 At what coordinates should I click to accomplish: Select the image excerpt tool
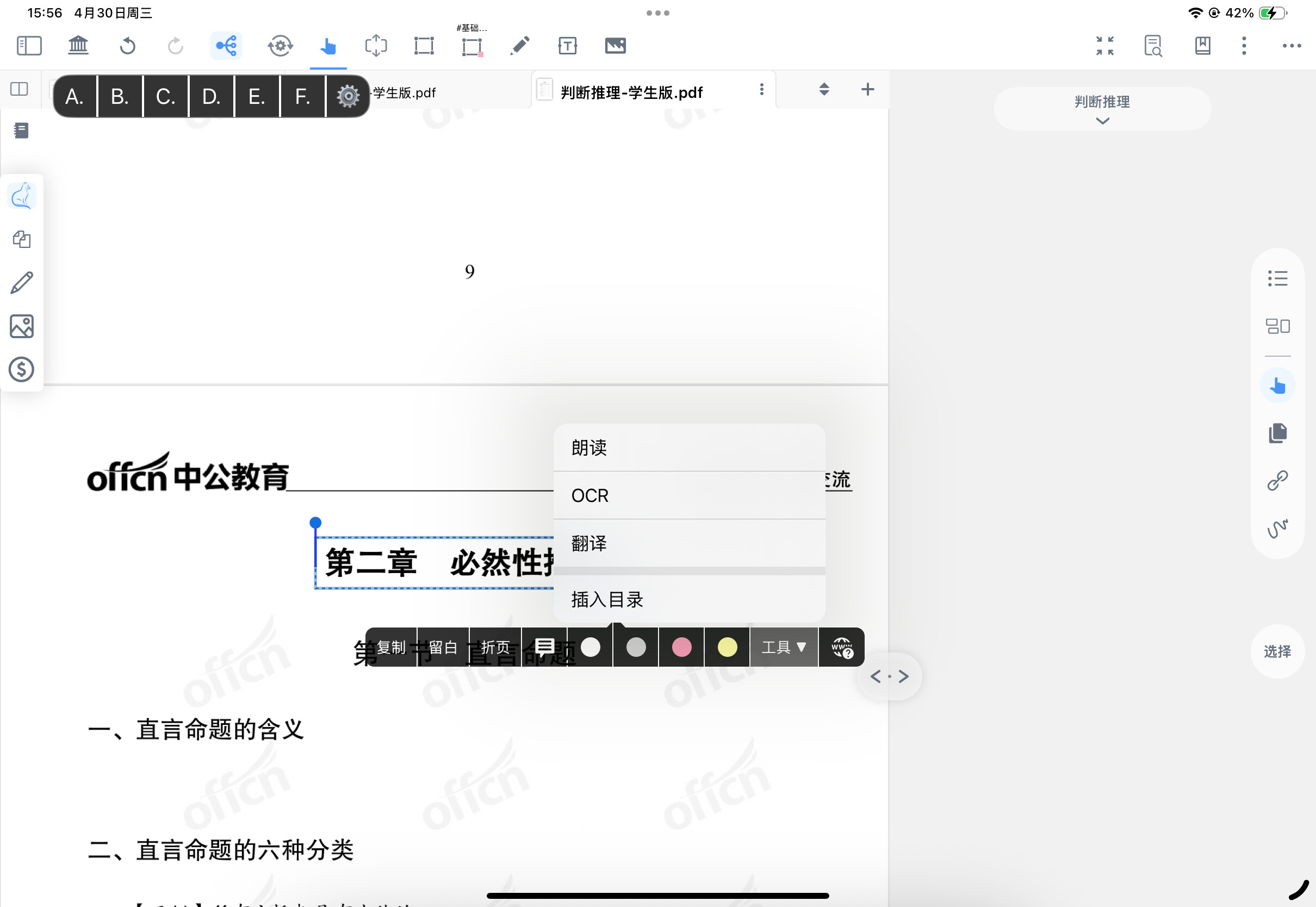[616, 46]
